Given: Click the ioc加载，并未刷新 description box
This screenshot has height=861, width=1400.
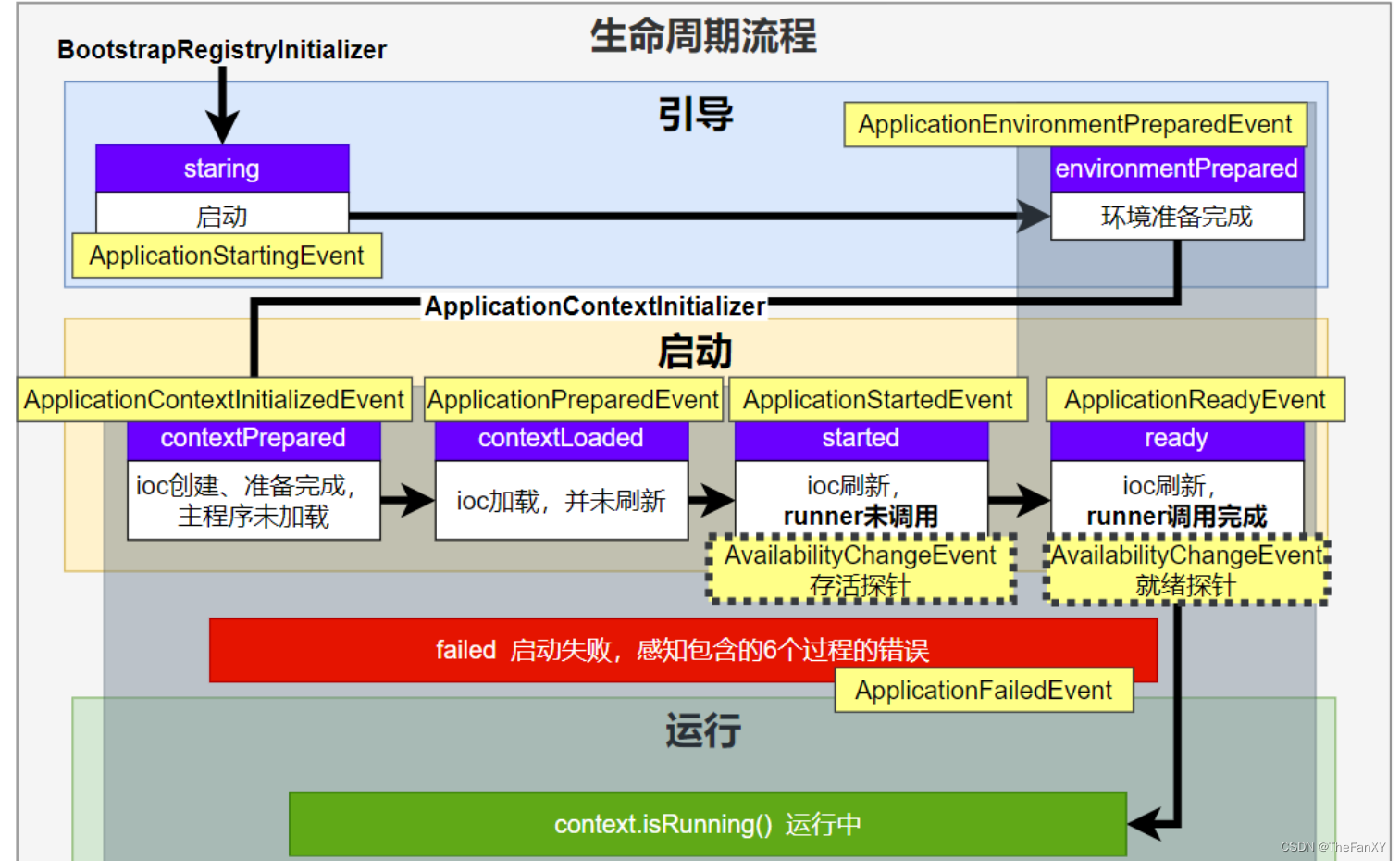Looking at the screenshot, I should tap(562, 500).
